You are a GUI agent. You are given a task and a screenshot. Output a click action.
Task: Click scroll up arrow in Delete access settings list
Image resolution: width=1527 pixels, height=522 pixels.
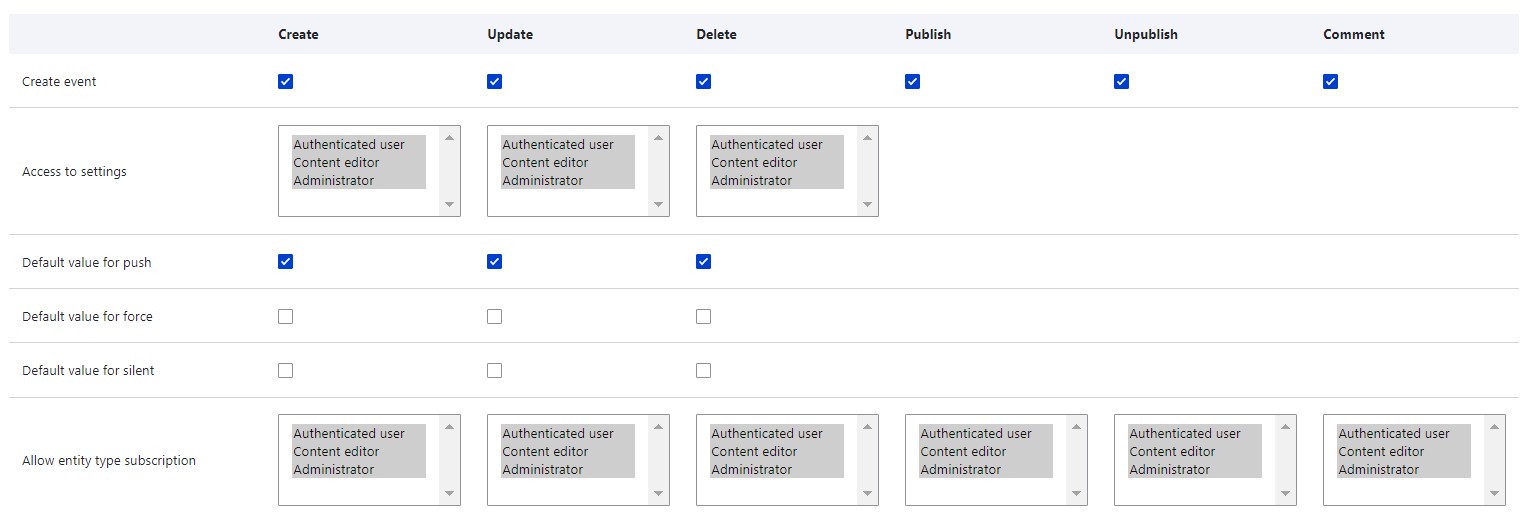click(868, 138)
